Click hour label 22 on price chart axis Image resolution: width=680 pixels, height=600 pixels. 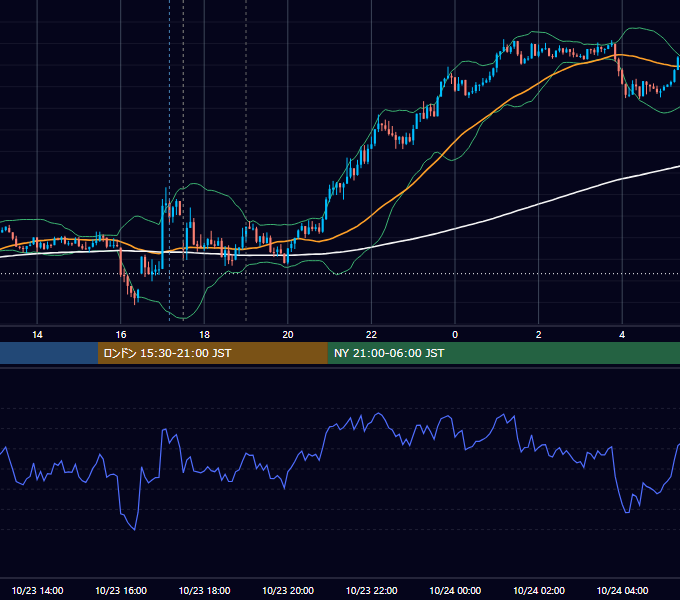point(371,335)
